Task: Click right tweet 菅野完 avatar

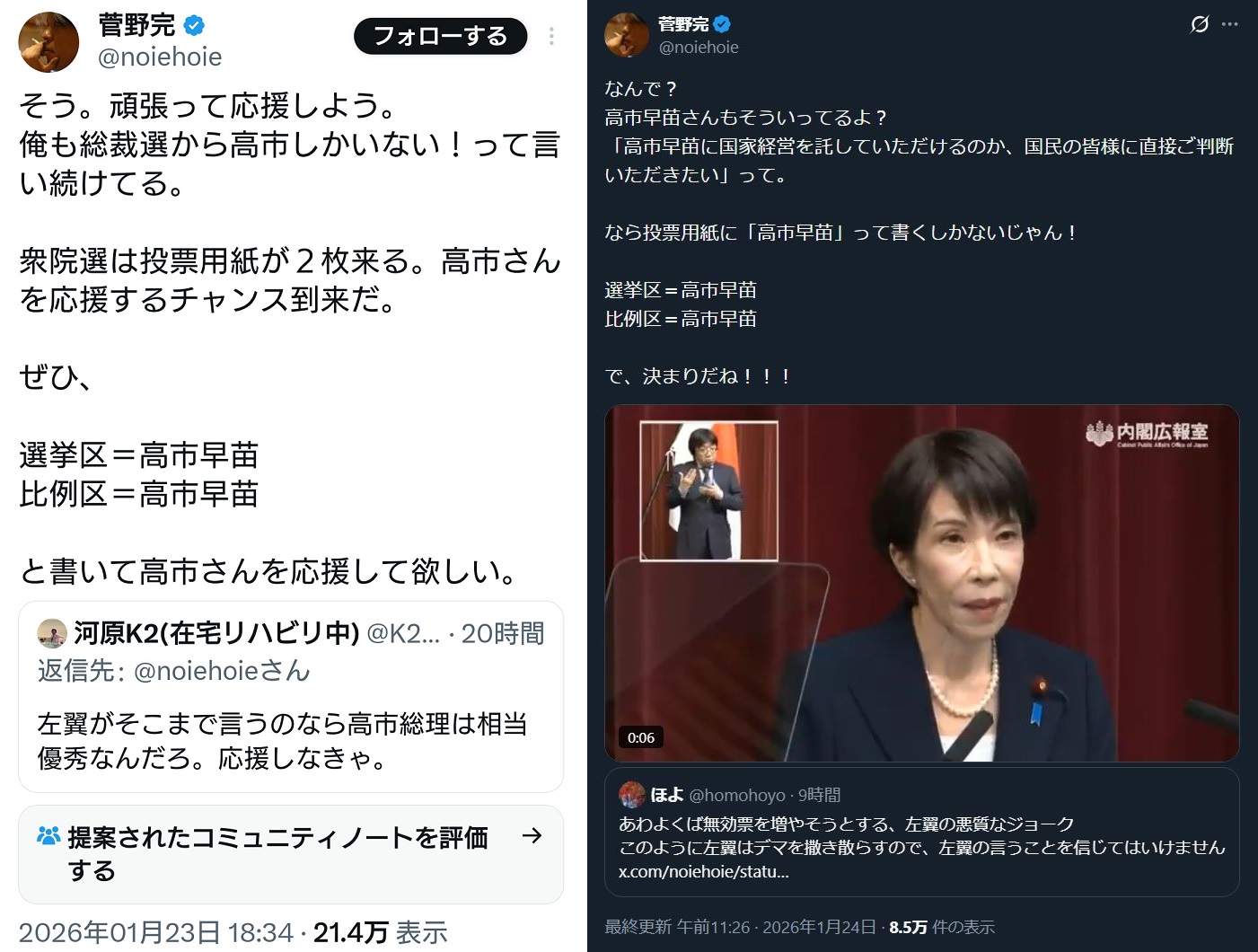Action: (x=627, y=35)
